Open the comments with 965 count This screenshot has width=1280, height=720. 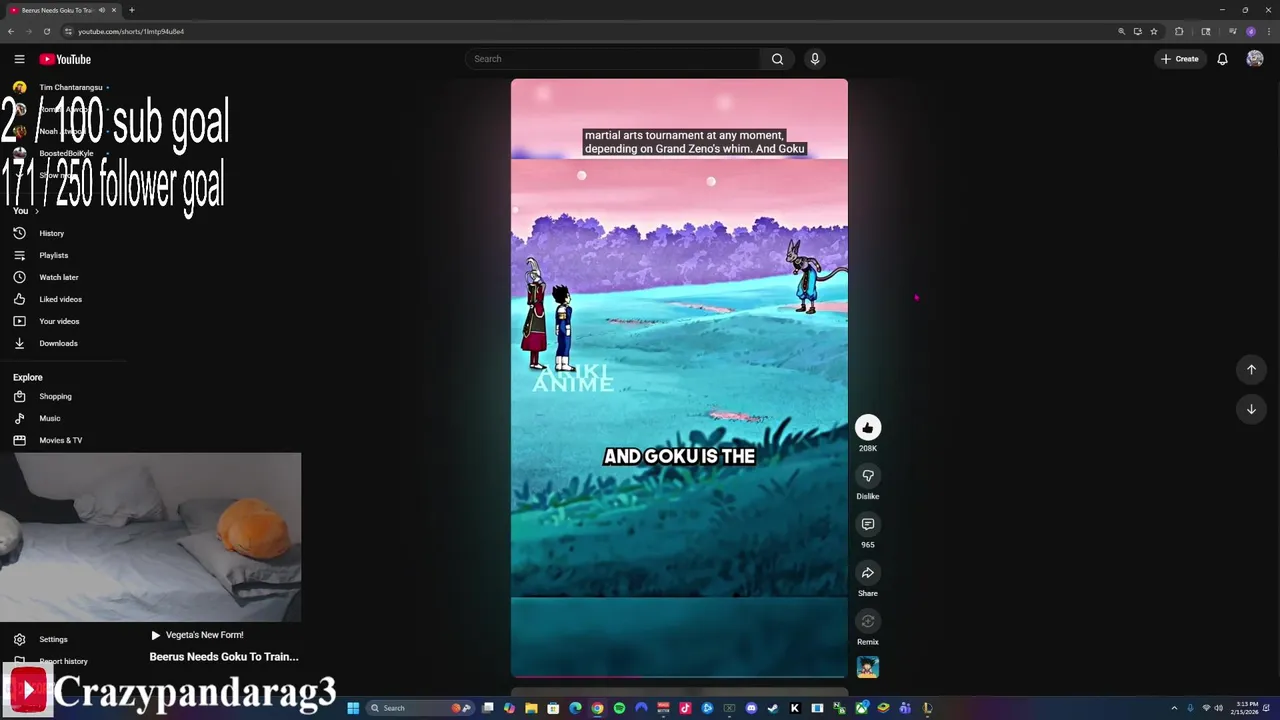point(868,524)
